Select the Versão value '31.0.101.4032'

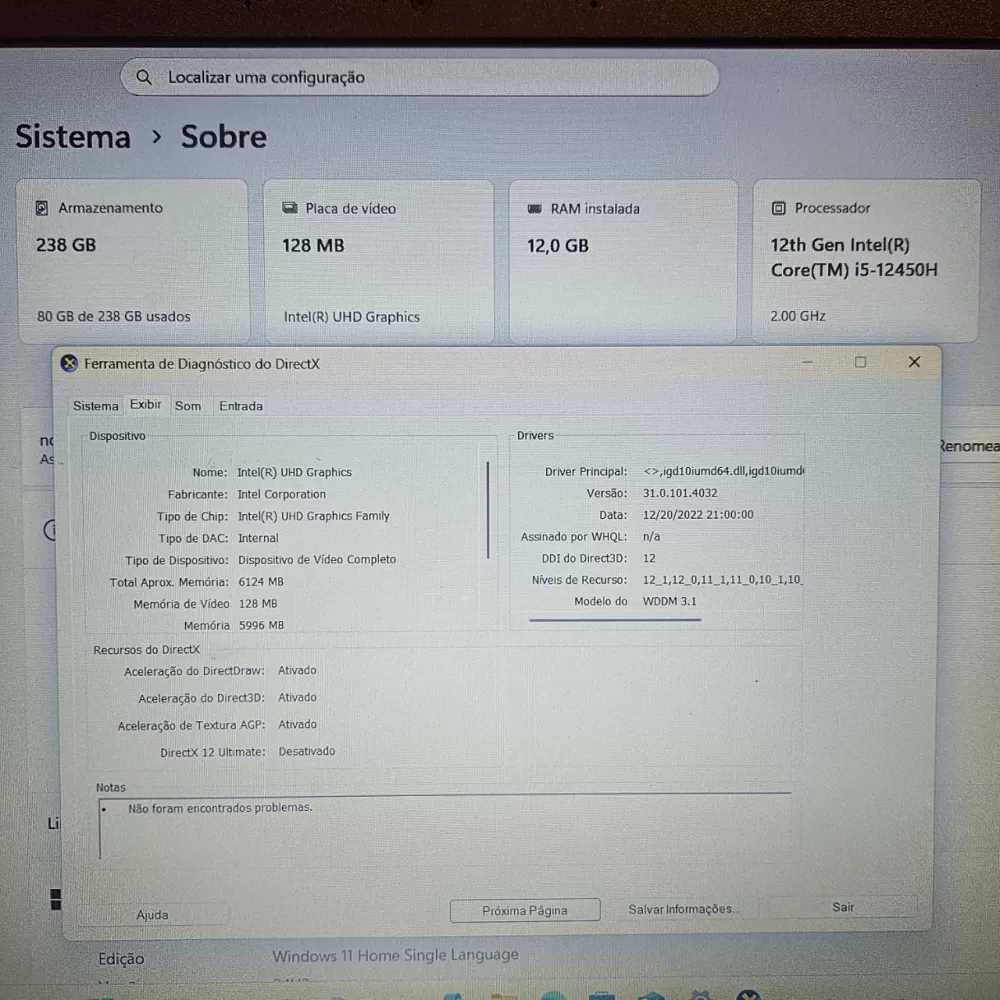(680, 493)
